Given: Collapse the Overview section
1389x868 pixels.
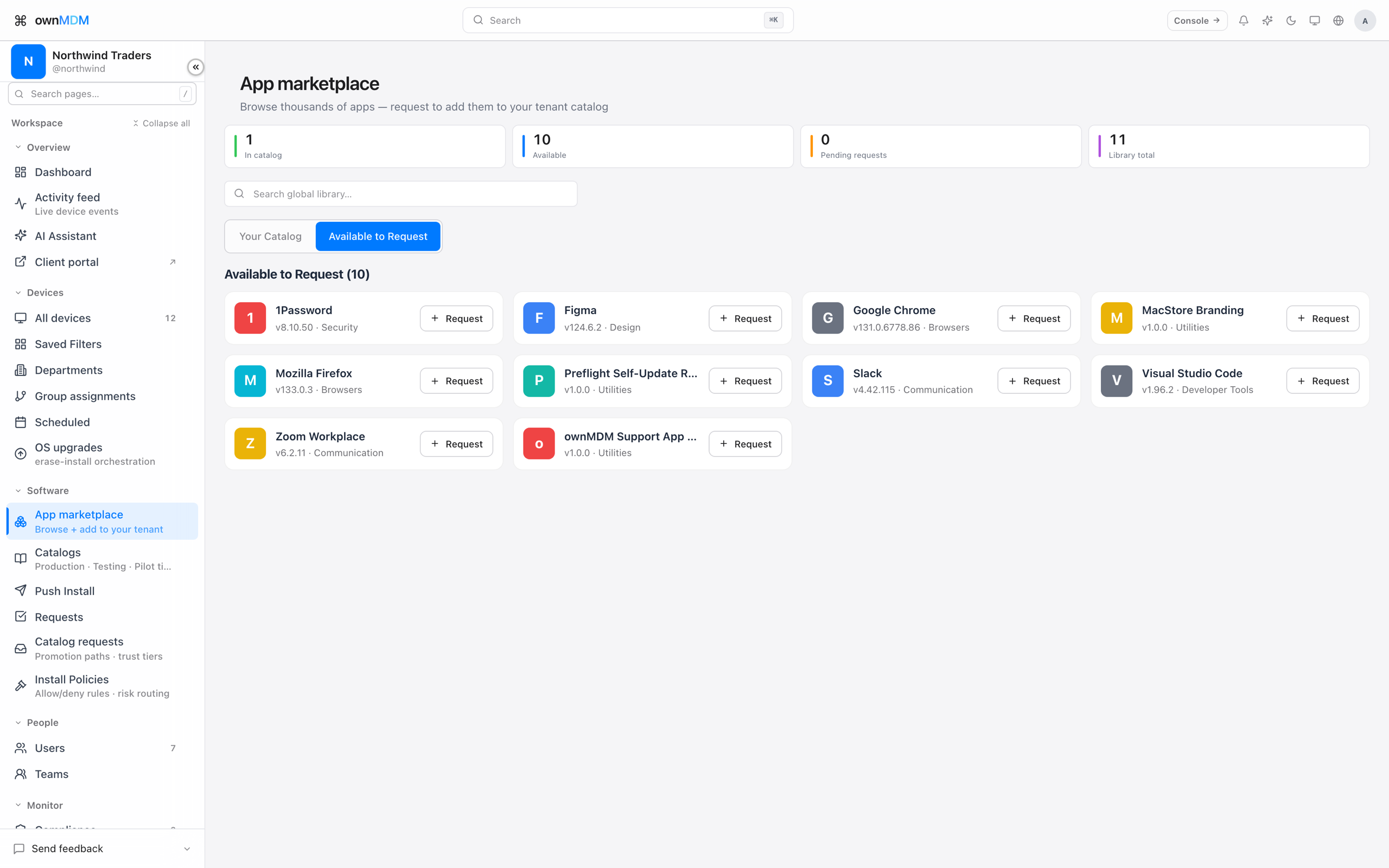Looking at the screenshot, I should pos(42,148).
